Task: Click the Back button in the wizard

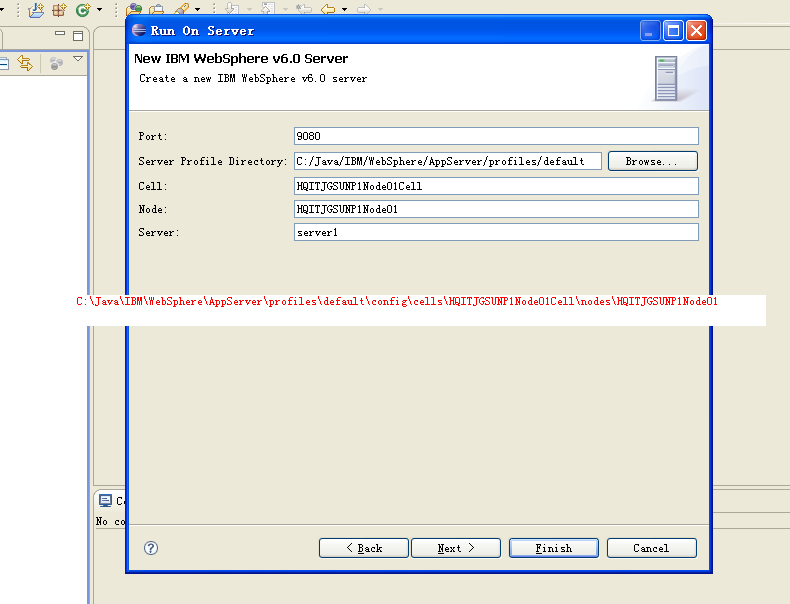Action: click(364, 548)
